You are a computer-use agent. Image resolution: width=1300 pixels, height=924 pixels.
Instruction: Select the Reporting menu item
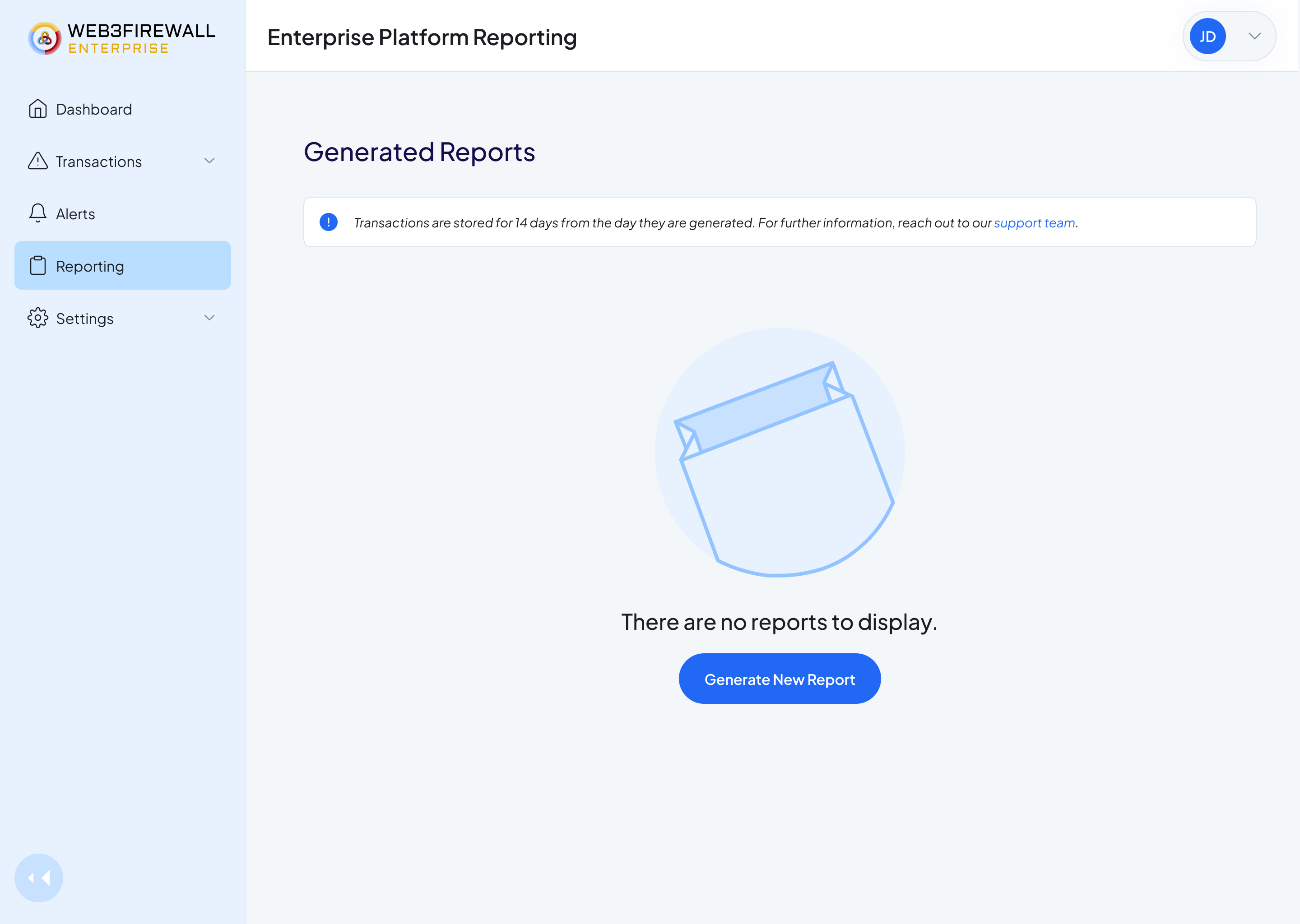coord(122,266)
